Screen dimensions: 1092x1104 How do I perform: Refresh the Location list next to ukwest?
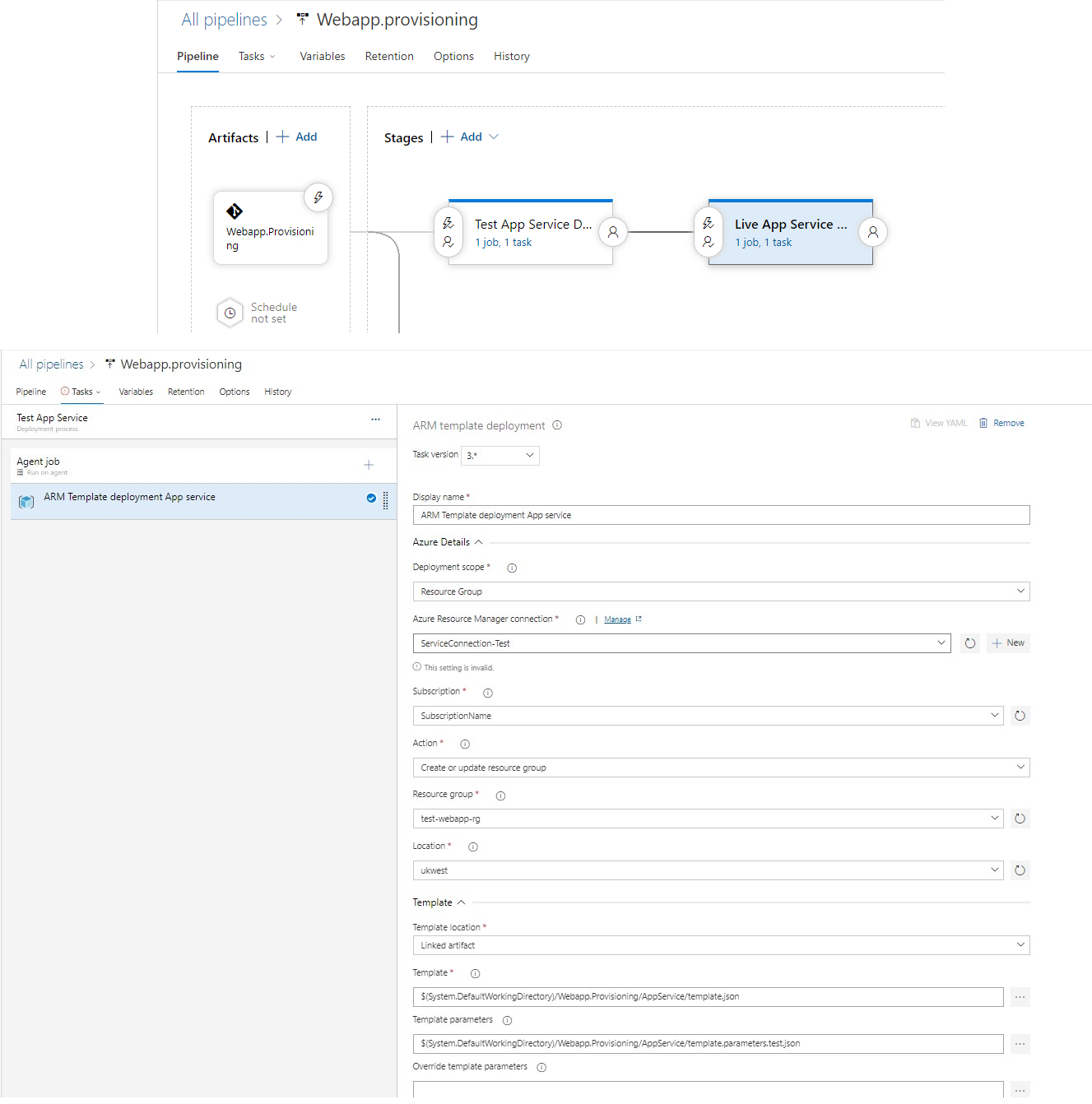click(1020, 870)
